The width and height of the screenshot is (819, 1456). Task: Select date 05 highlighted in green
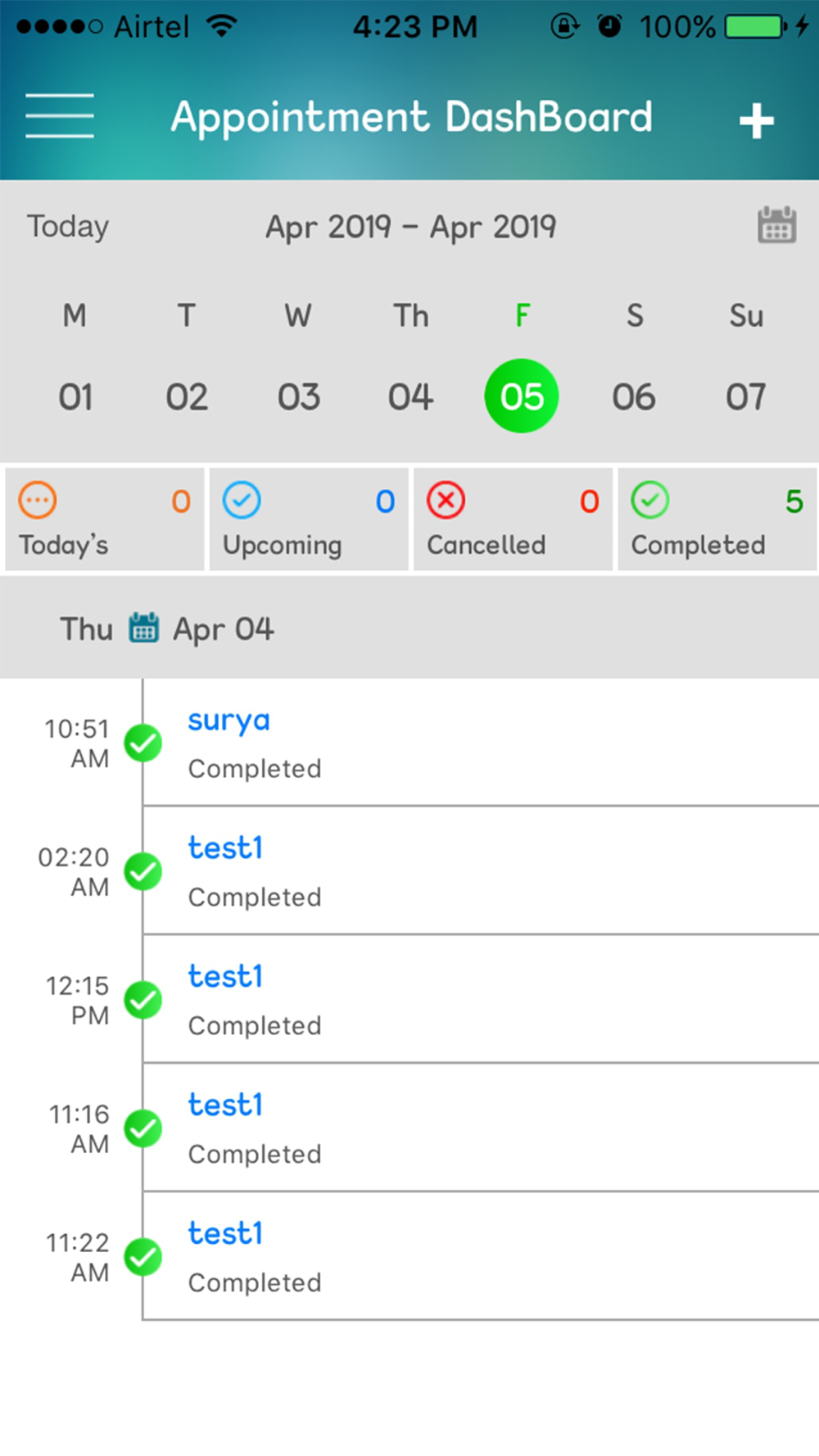pos(522,396)
